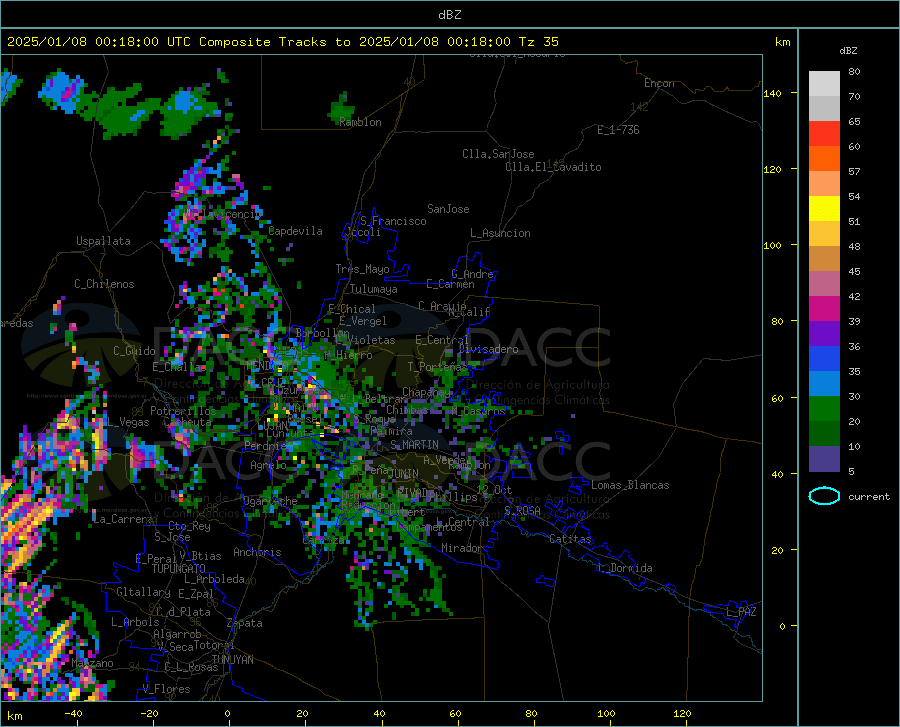Viewport: 900px width, 727px height.
Task: Click the Tres_Mayo map label
Action: click(x=362, y=269)
